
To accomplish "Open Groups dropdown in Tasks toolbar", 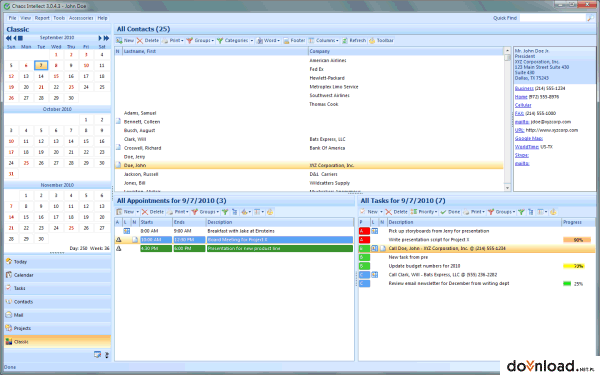I will (502, 212).
